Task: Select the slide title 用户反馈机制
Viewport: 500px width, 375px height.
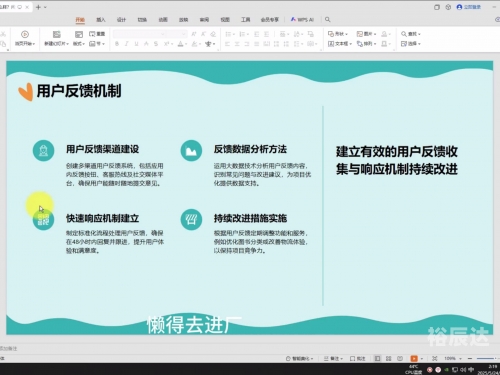Action: click(79, 91)
